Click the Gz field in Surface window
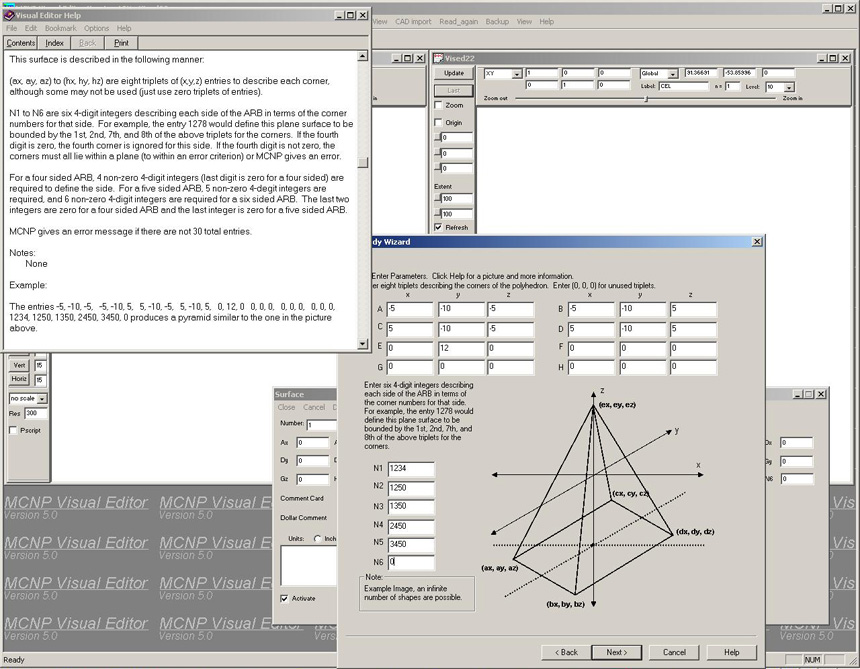Screen dimensions: 860x669 [x=313, y=479]
